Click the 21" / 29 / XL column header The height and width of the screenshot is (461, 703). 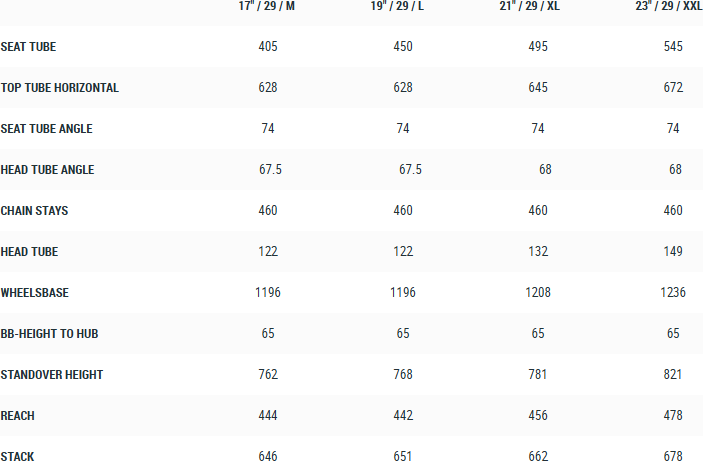tap(538, 7)
